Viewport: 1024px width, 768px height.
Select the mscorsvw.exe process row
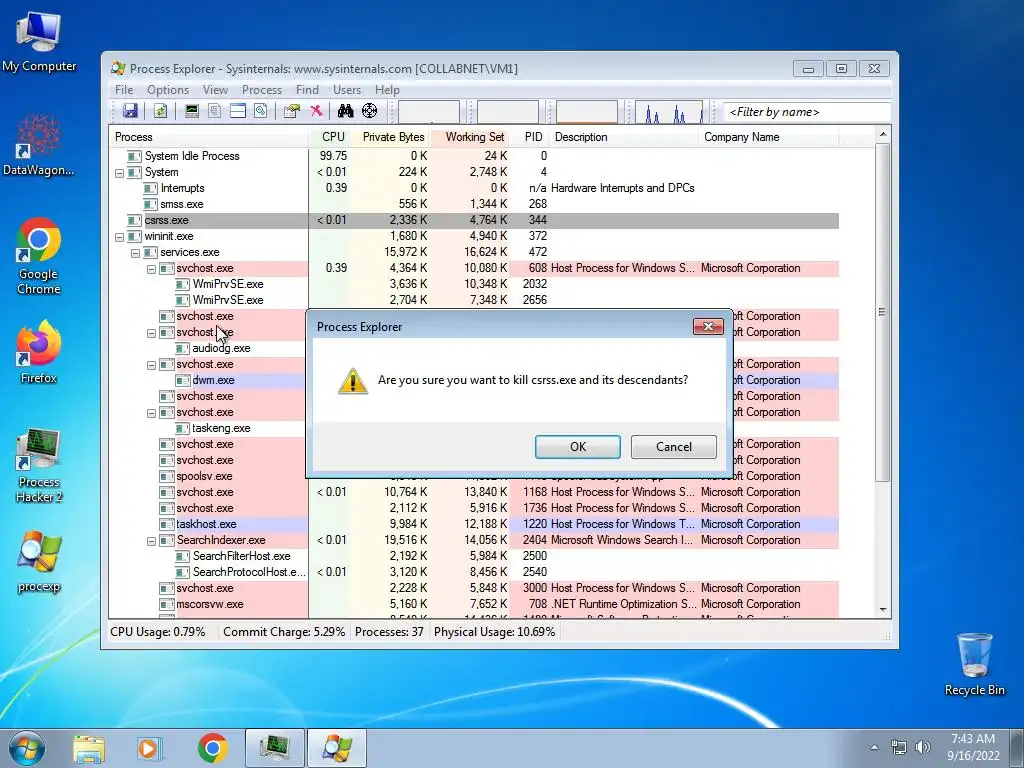pyautogui.click(x=474, y=604)
